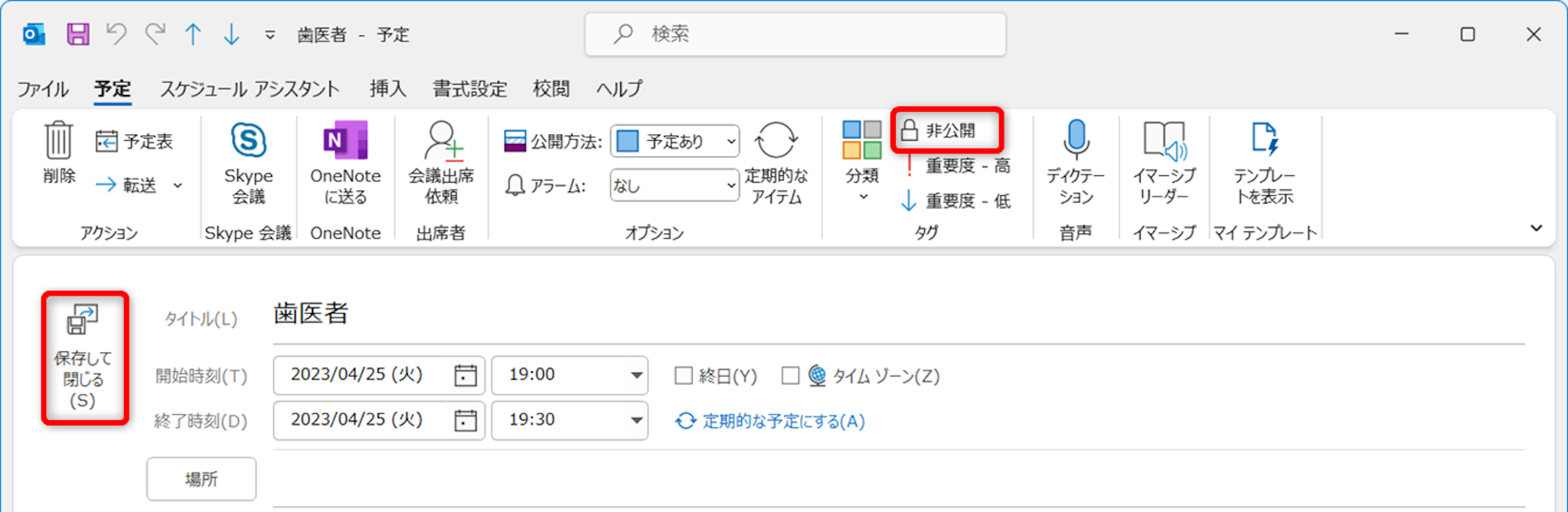
Task: Send appointment to OneNote
Action: point(345,142)
